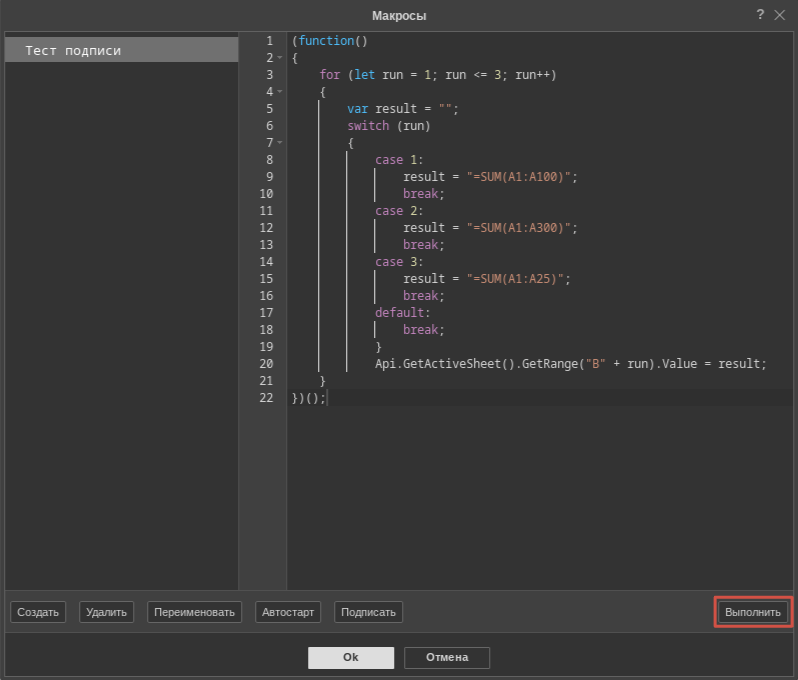The height and width of the screenshot is (680, 798).
Task: Click 'switch (run)' on line 6
Action: coord(389,126)
